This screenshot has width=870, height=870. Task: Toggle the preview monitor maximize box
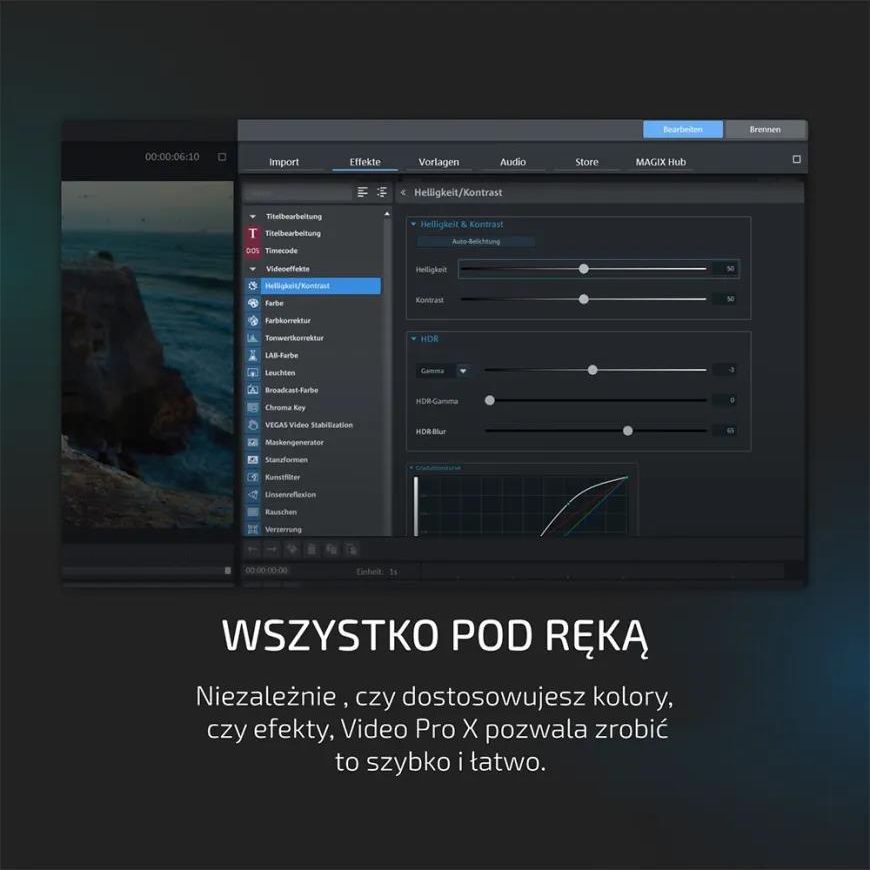(222, 157)
